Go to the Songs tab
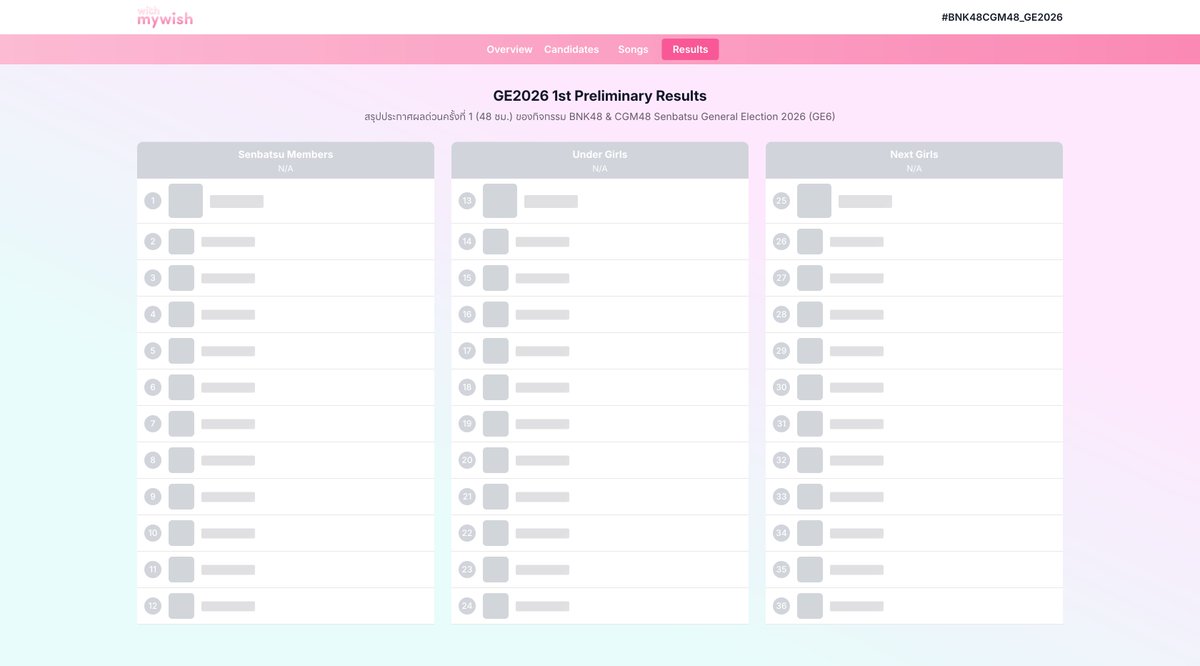The height and width of the screenshot is (666, 1200). [x=633, y=49]
